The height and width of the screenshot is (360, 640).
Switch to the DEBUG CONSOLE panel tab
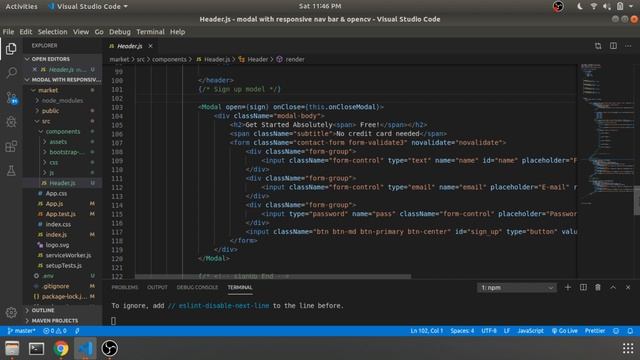click(197, 287)
